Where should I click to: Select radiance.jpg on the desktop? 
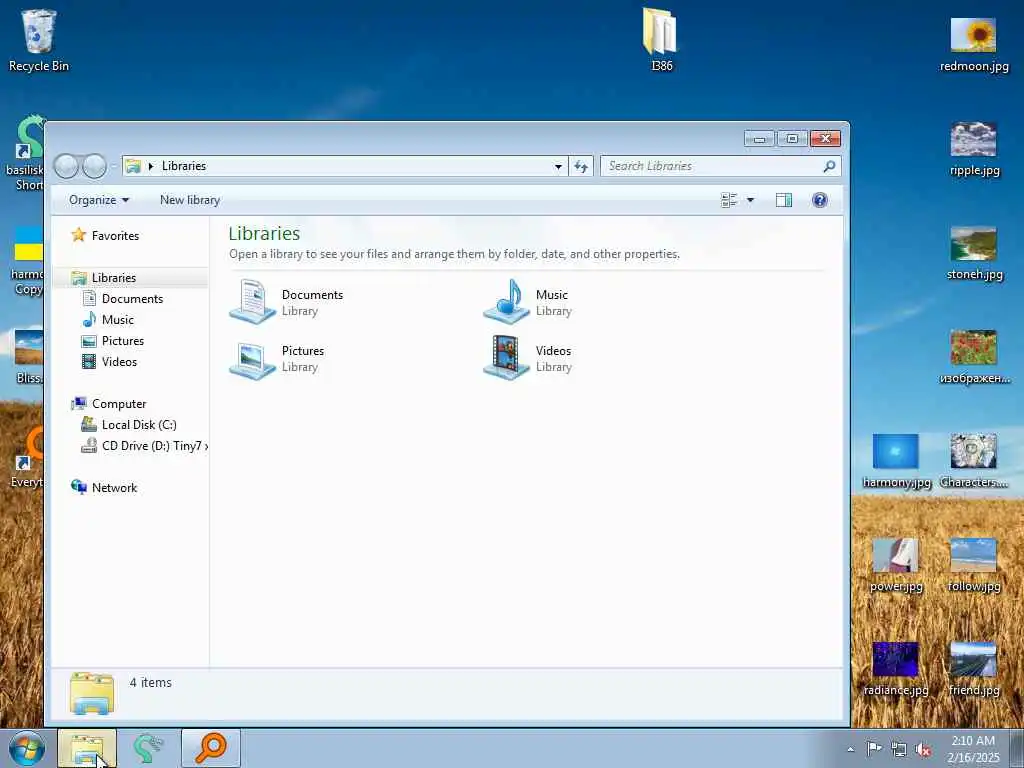coord(896,669)
